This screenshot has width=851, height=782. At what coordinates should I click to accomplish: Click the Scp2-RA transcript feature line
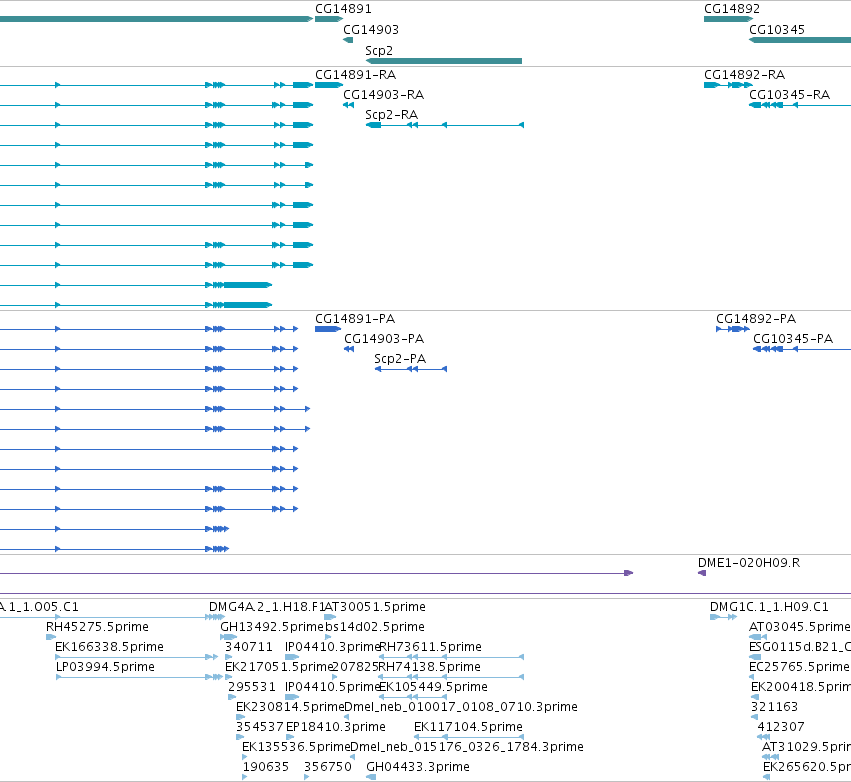click(x=445, y=125)
